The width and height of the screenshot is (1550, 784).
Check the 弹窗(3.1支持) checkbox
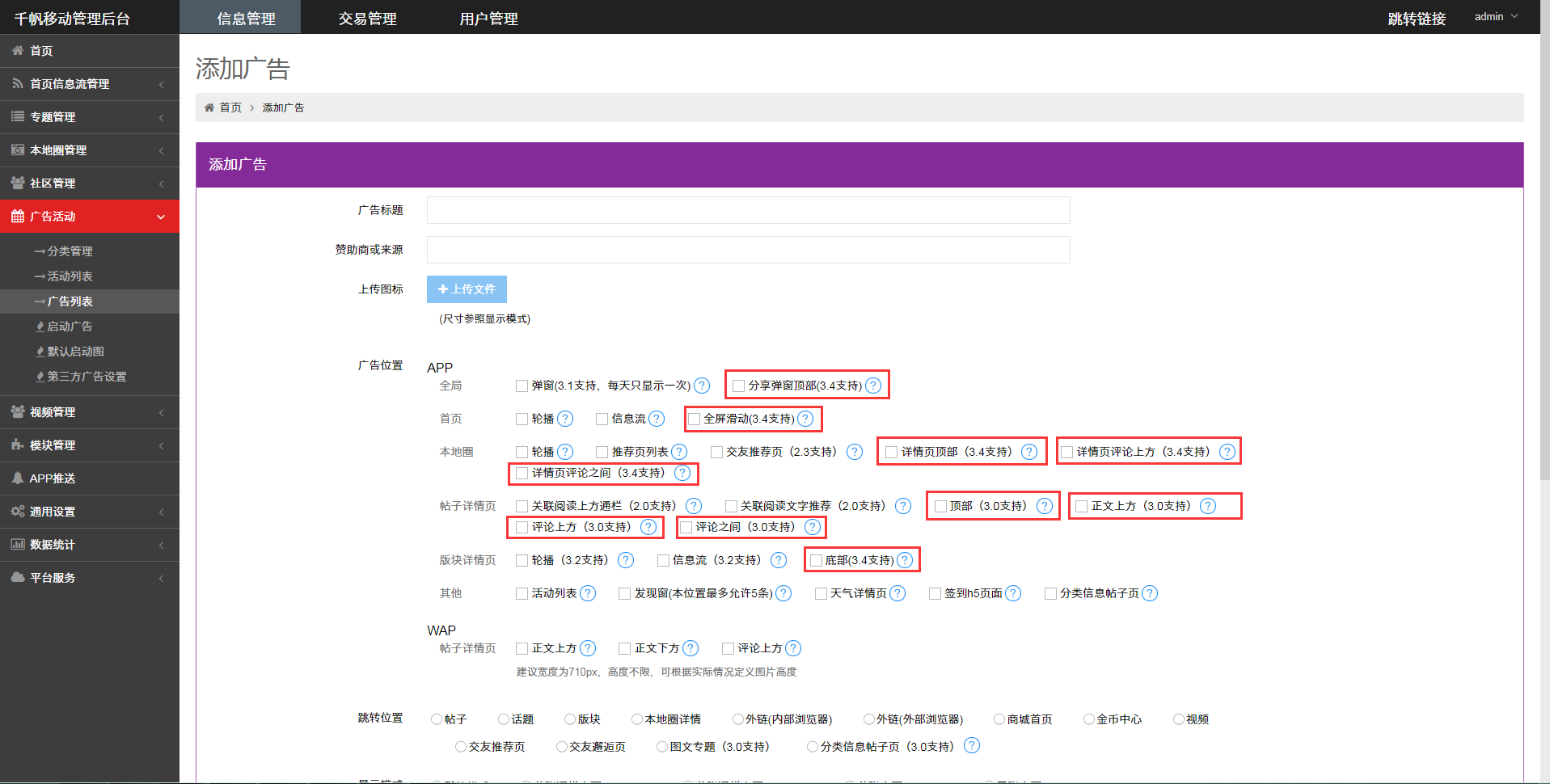[522, 386]
